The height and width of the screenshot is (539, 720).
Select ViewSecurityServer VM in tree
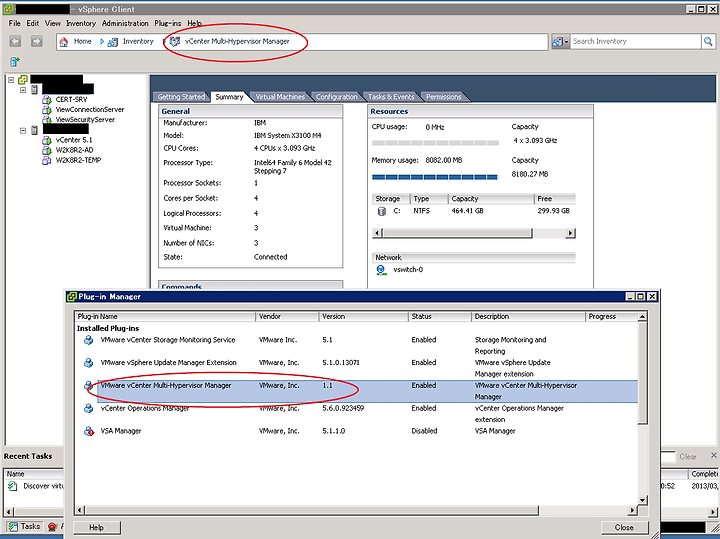point(85,119)
